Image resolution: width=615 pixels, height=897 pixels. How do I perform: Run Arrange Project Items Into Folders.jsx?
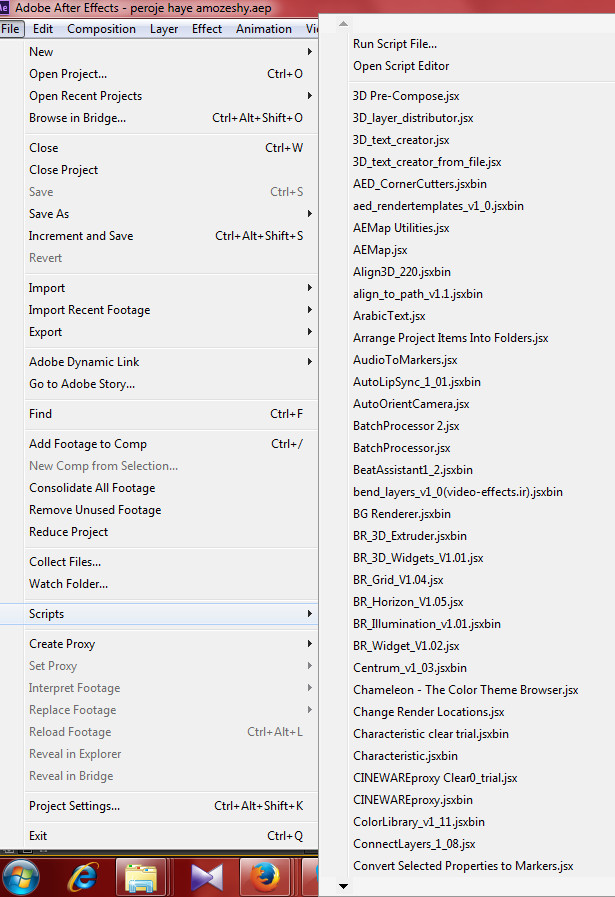tap(450, 338)
